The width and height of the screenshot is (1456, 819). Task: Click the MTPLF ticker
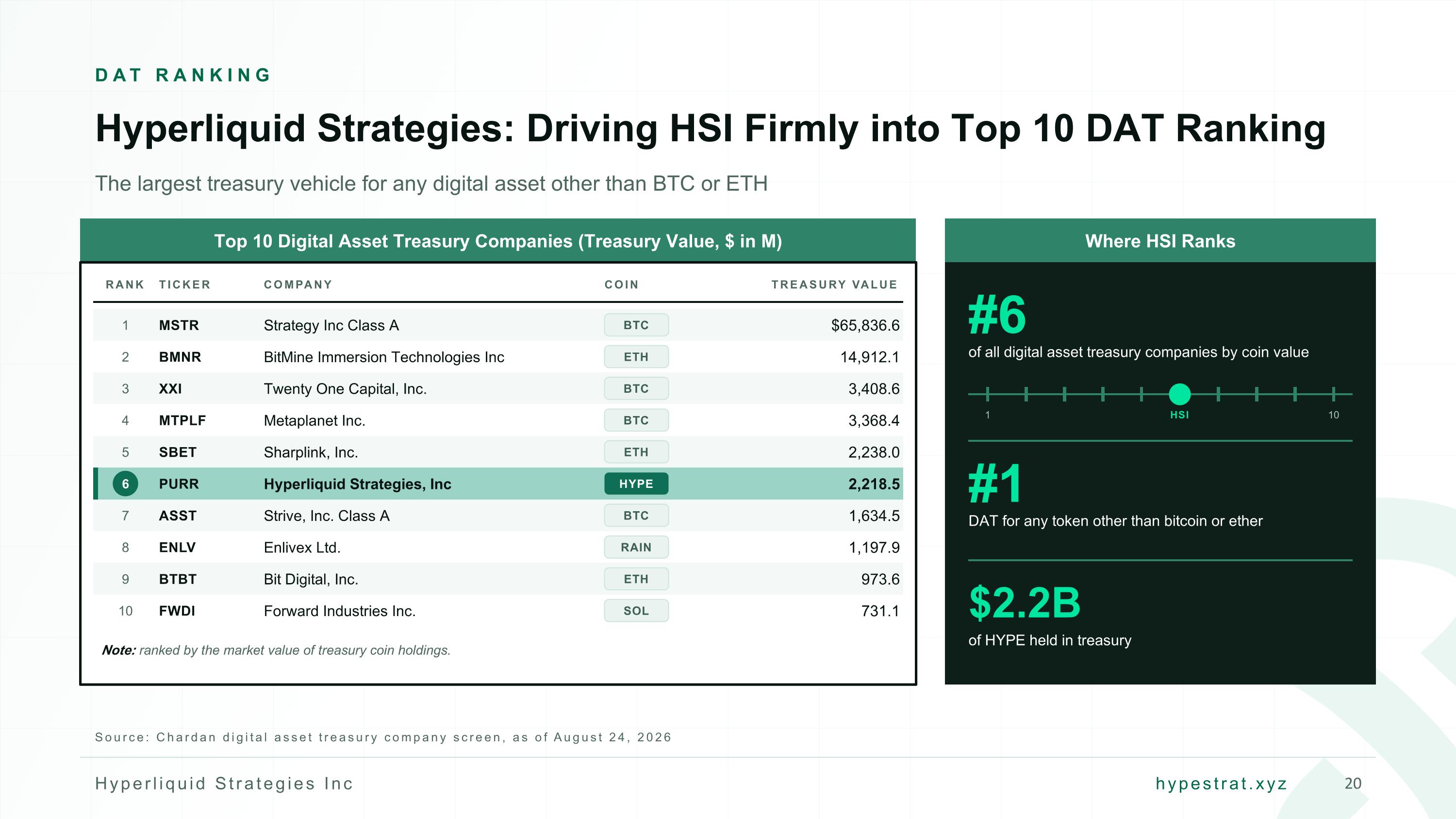182,420
